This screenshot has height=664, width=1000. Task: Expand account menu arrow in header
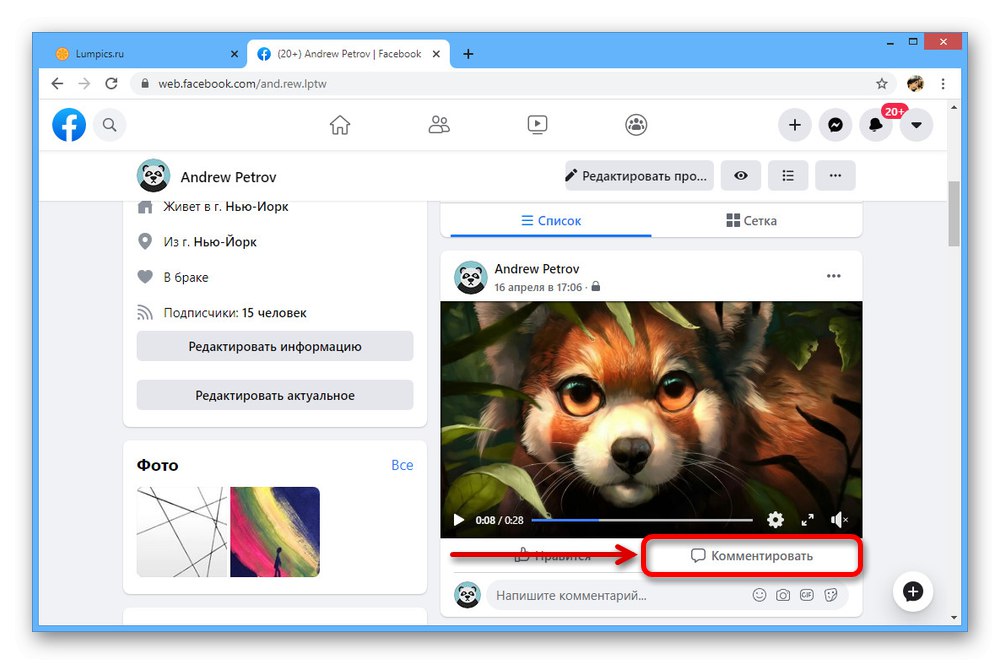click(916, 125)
